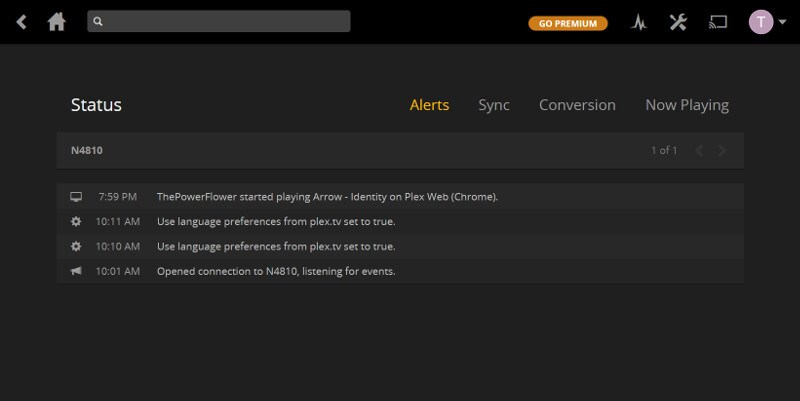Click the gear icon beside 10:10 AM alert

point(76,246)
